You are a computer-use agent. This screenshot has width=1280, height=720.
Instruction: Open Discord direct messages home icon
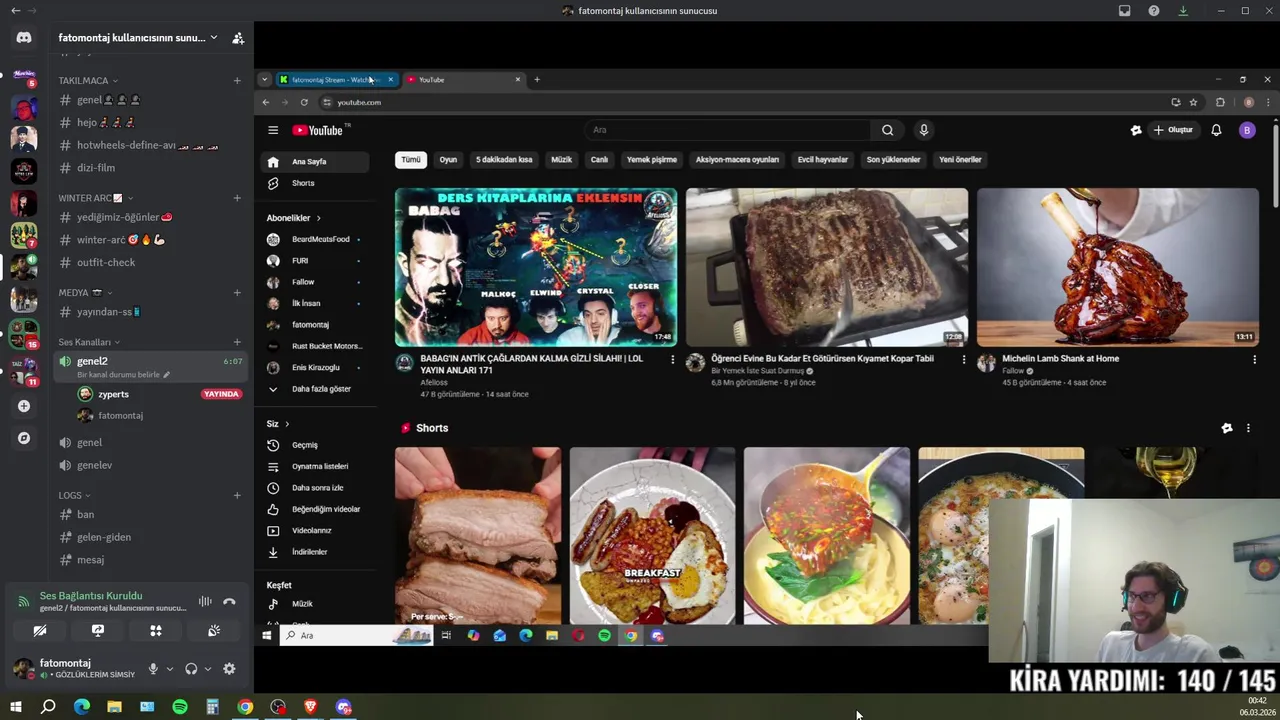[x=24, y=38]
